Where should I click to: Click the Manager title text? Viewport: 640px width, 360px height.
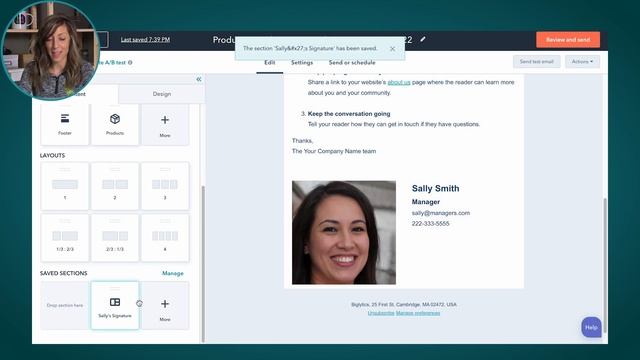(426, 202)
